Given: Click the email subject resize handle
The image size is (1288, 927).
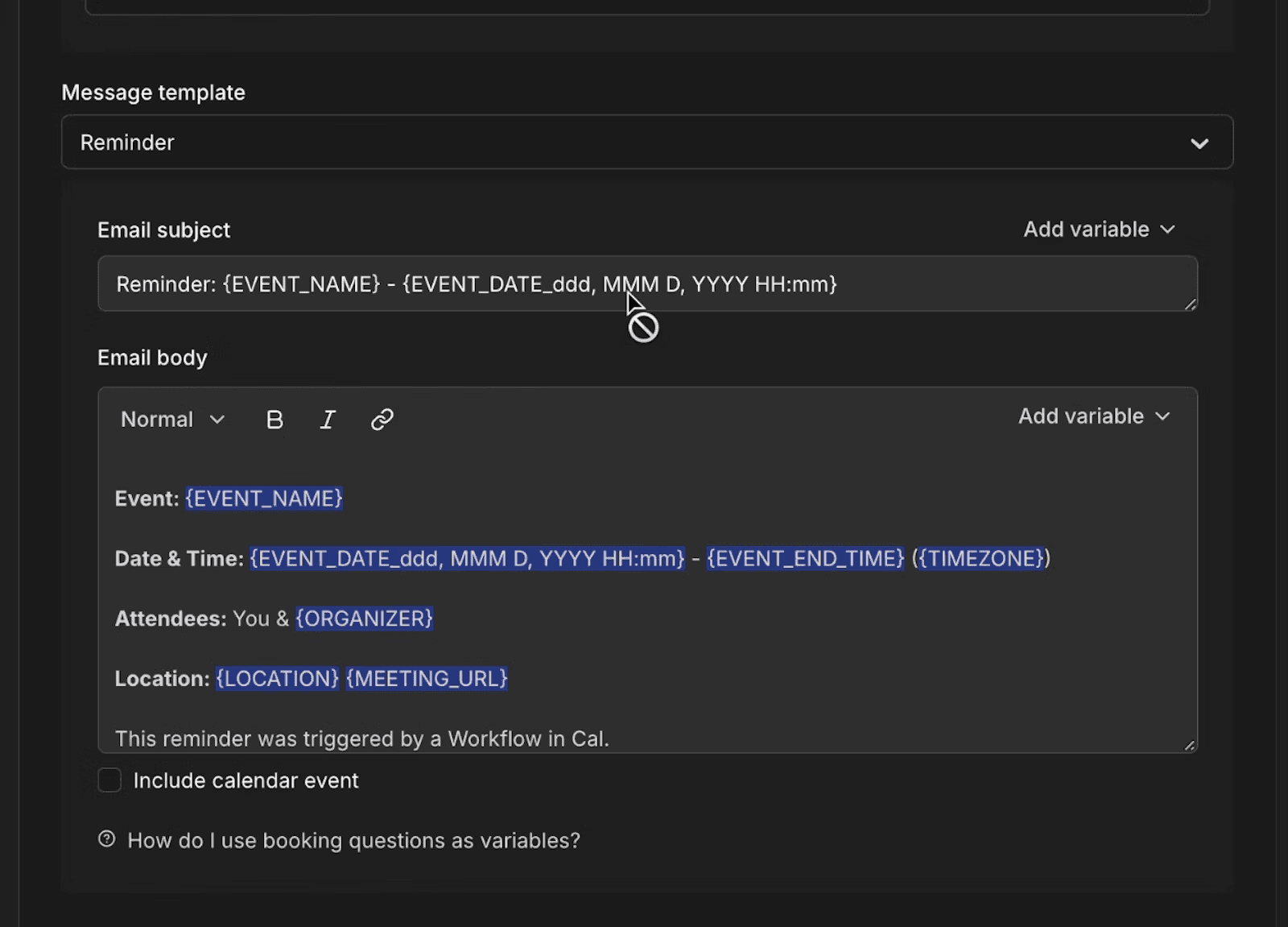Looking at the screenshot, I should click(x=1190, y=304).
